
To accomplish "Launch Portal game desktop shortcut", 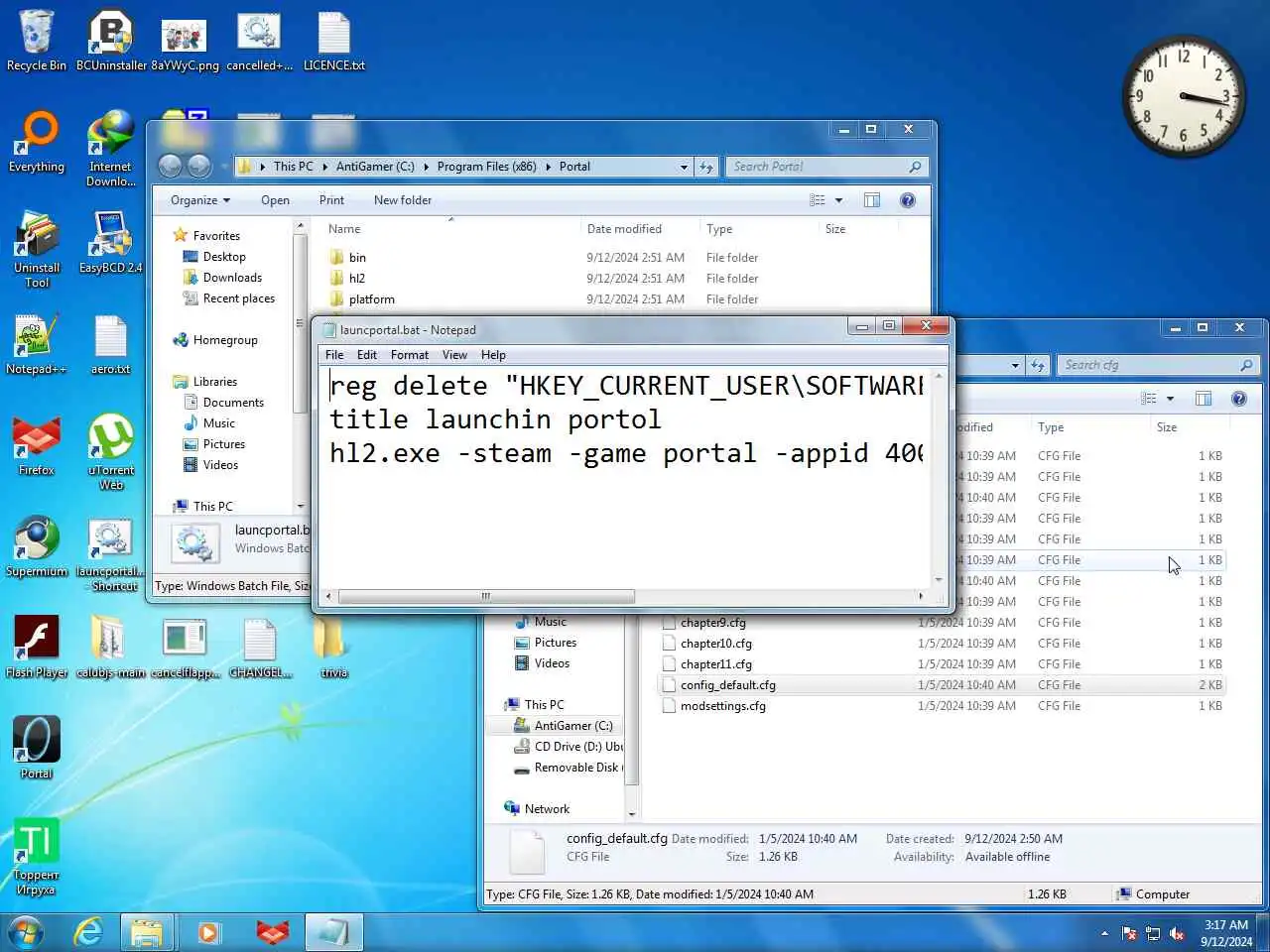I will [37, 749].
